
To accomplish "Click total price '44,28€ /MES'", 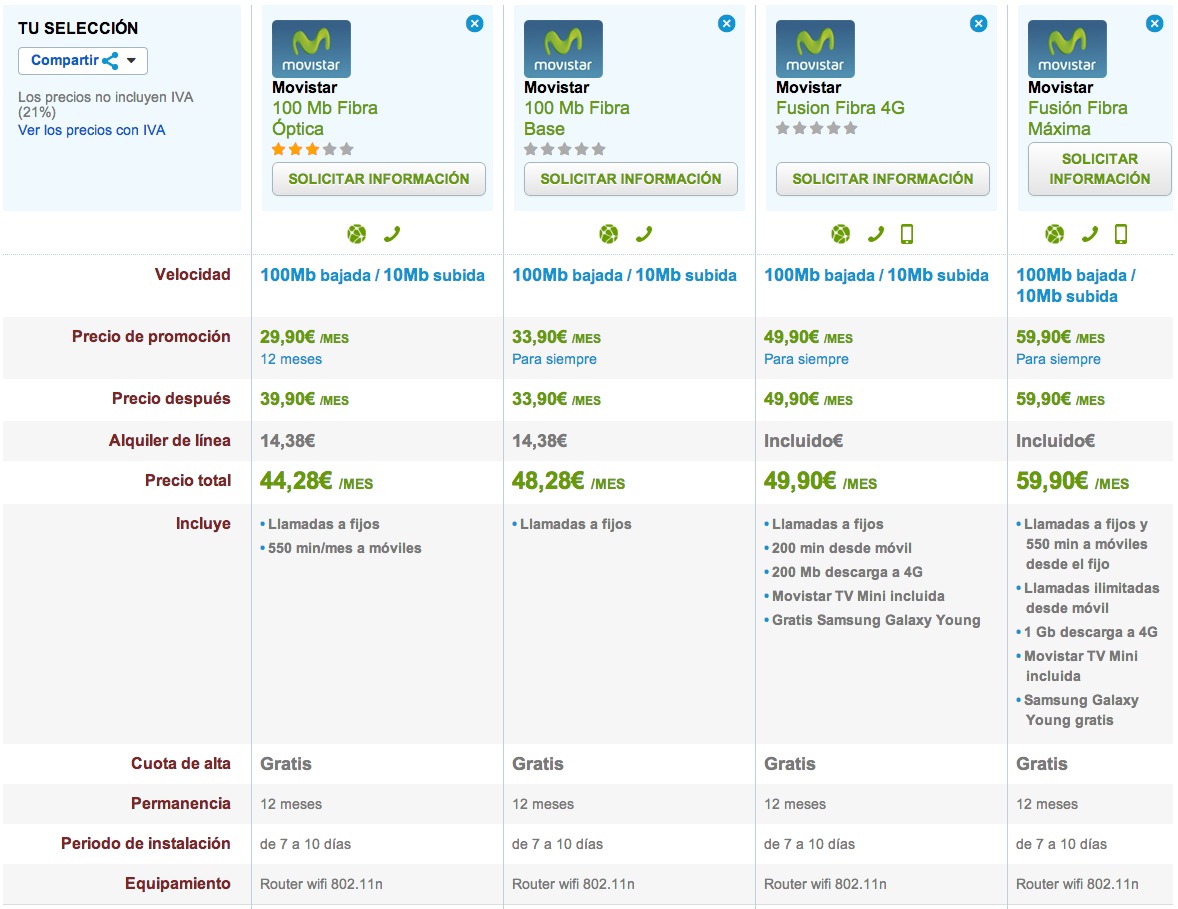I will (x=316, y=481).
